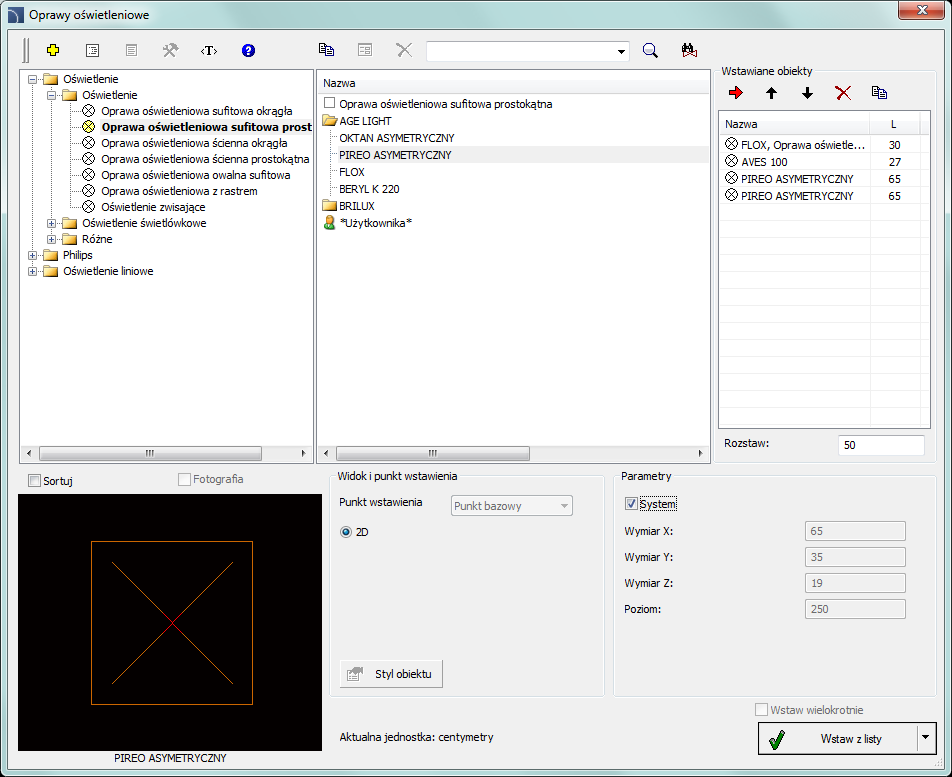The height and width of the screenshot is (777, 952).
Task: Click red X remove-from-list icon
Action: [x=843, y=93]
